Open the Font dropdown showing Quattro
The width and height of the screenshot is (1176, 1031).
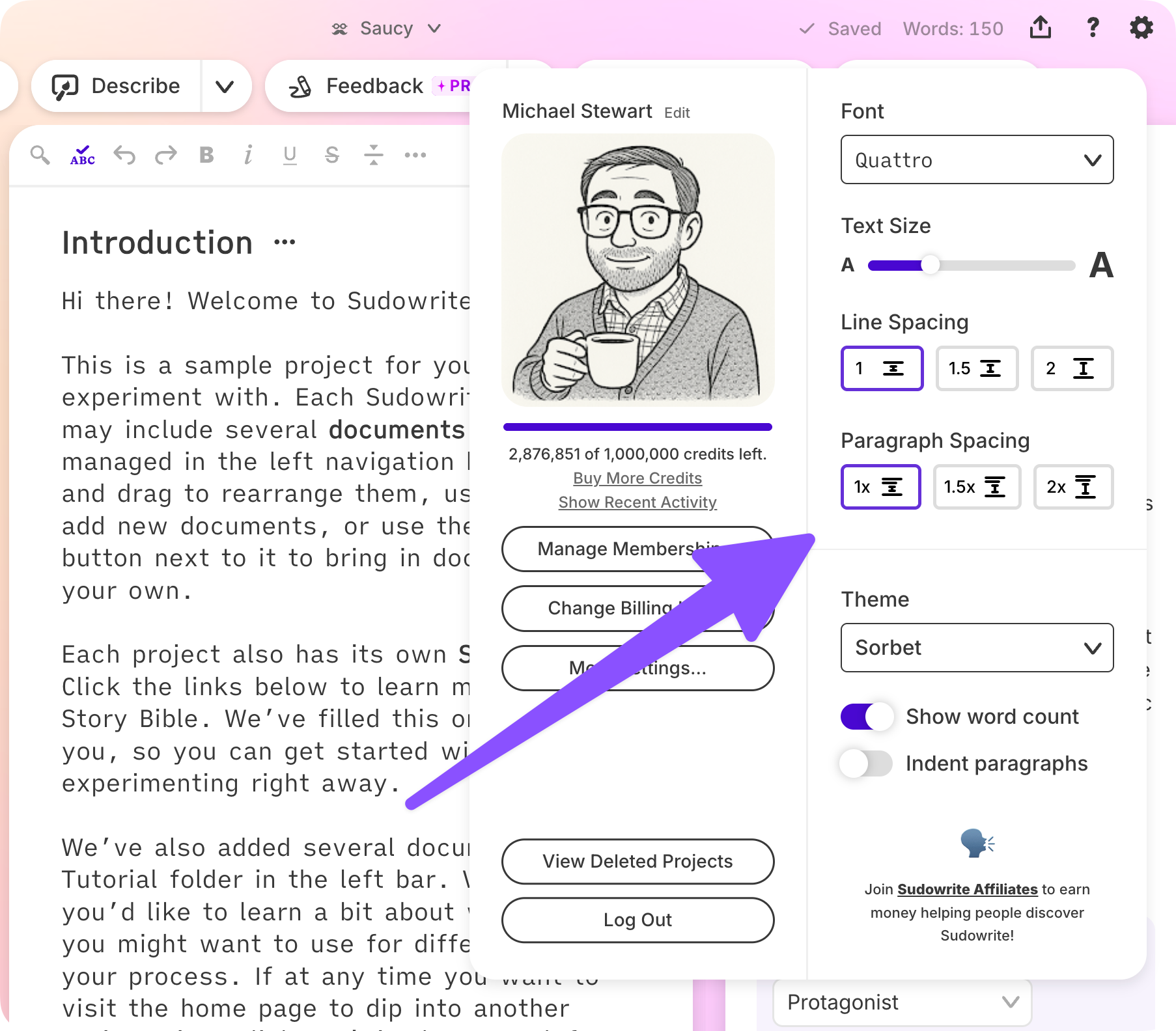click(x=977, y=159)
